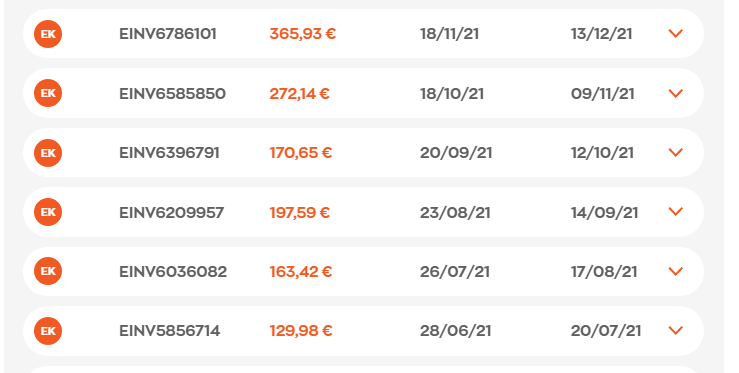This screenshot has height=373, width=739.
Task: Select the EK icon in the EINV6209957 row
Action: point(48,212)
